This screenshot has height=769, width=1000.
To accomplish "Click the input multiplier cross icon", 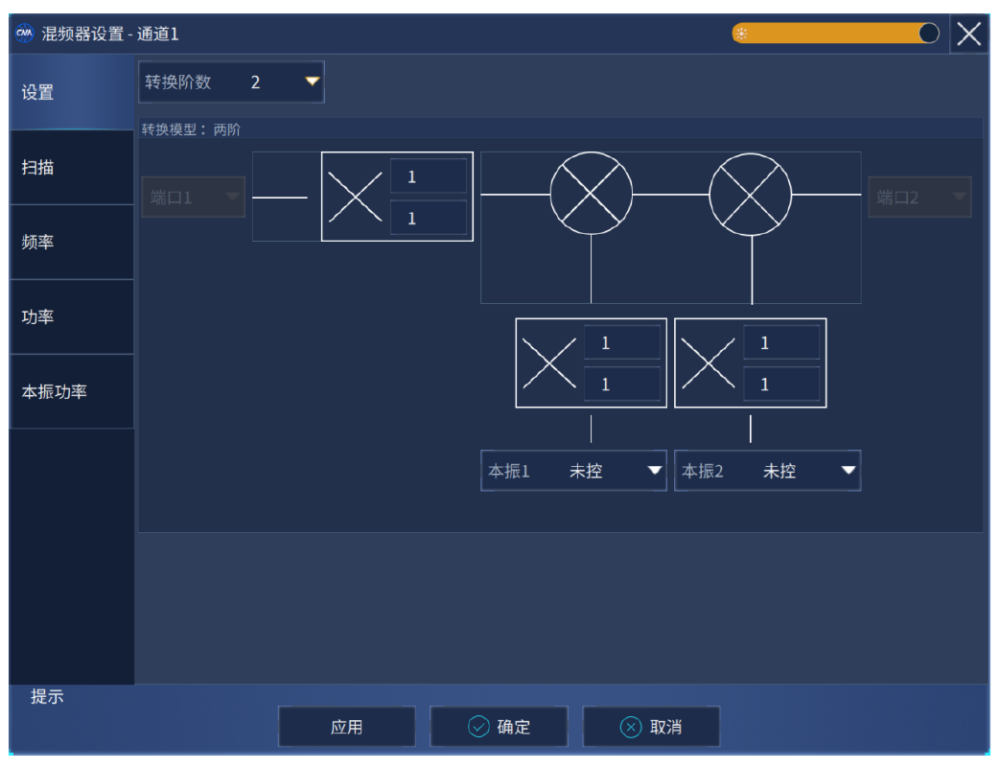I will (x=355, y=197).
